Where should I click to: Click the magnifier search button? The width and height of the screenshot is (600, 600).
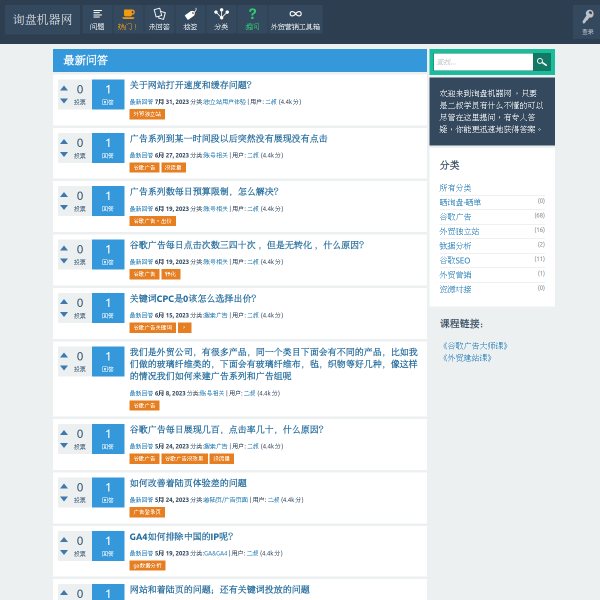click(541, 62)
